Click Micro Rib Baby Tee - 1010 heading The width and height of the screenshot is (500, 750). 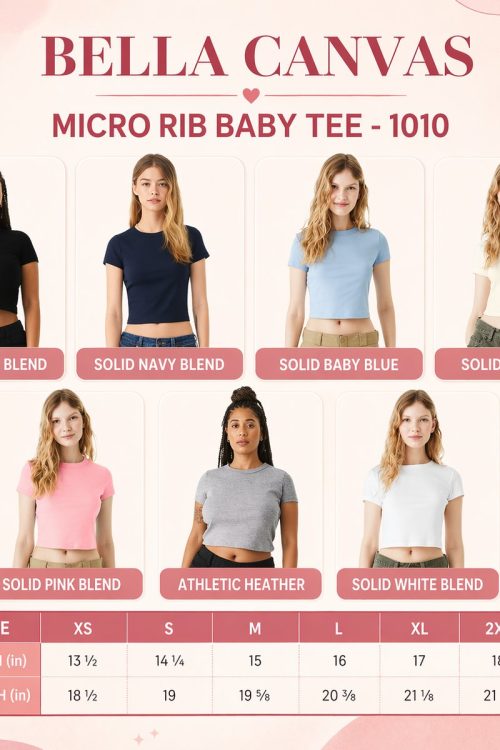point(250,125)
